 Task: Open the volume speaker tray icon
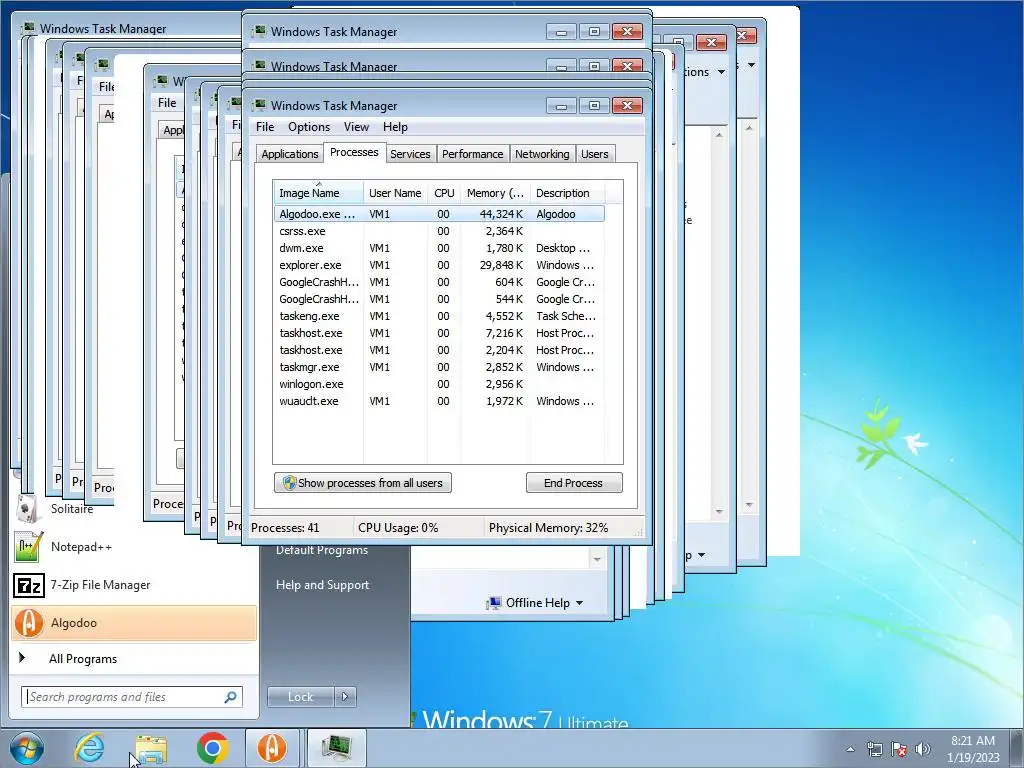(x=922, y=749)
